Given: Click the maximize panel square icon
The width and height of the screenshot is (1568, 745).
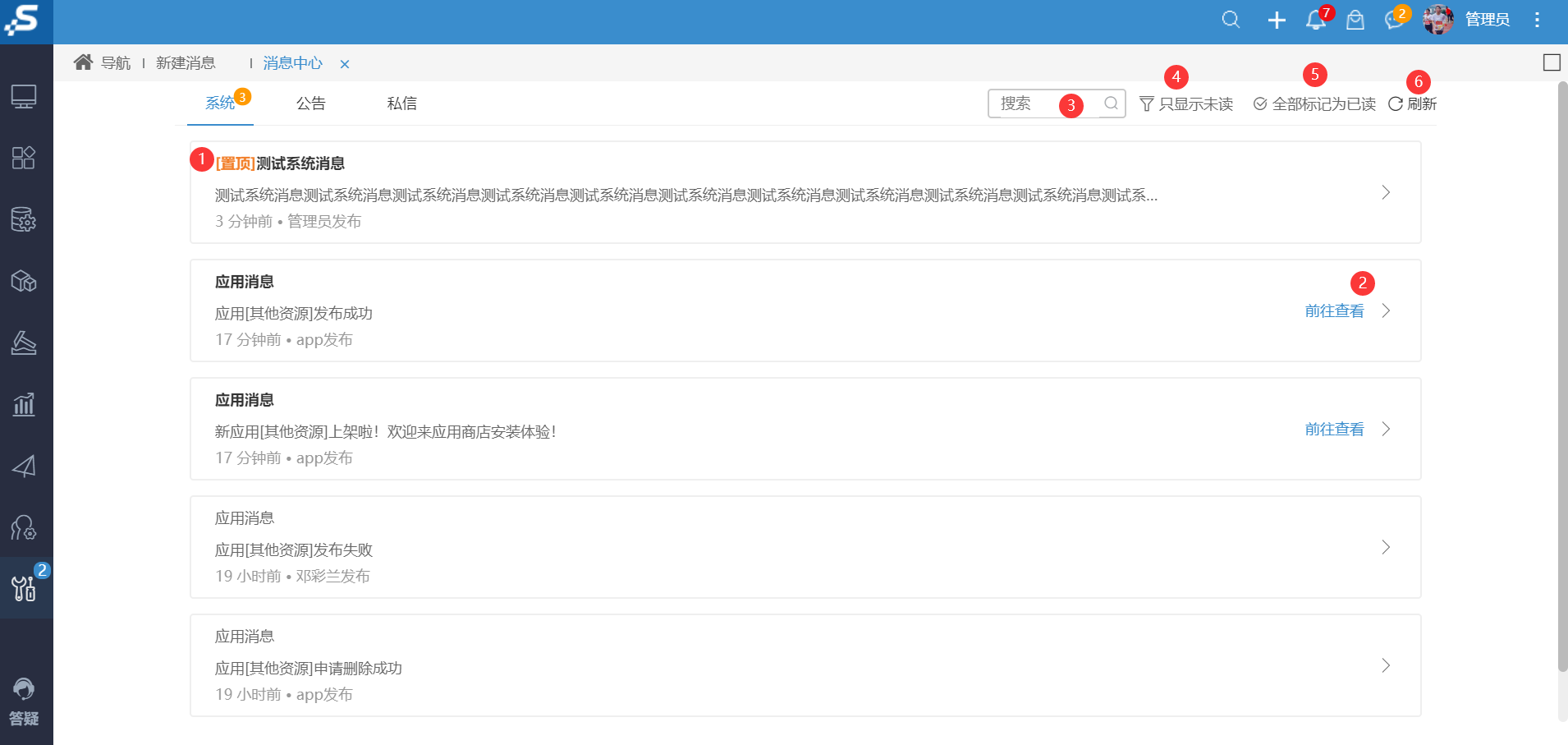Looking at the screenshot, I should (1552, 62).
